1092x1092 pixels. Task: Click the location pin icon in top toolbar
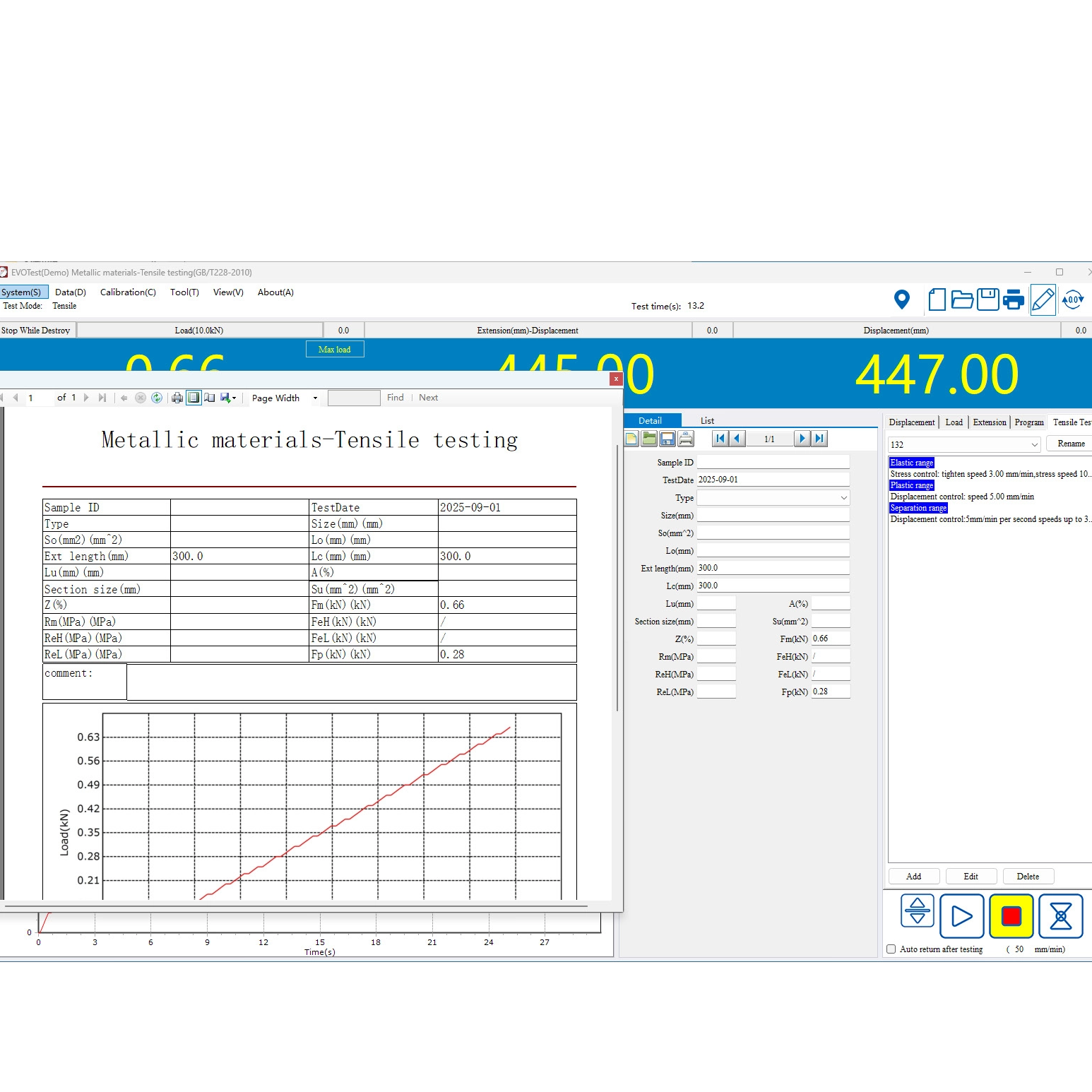pyautogui.click(x=901, y=300)
